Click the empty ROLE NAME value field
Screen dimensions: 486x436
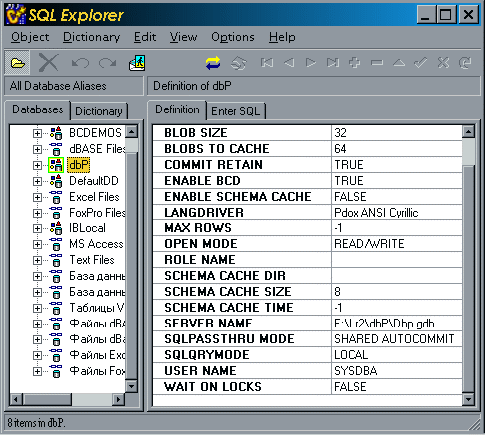(397, 260)
